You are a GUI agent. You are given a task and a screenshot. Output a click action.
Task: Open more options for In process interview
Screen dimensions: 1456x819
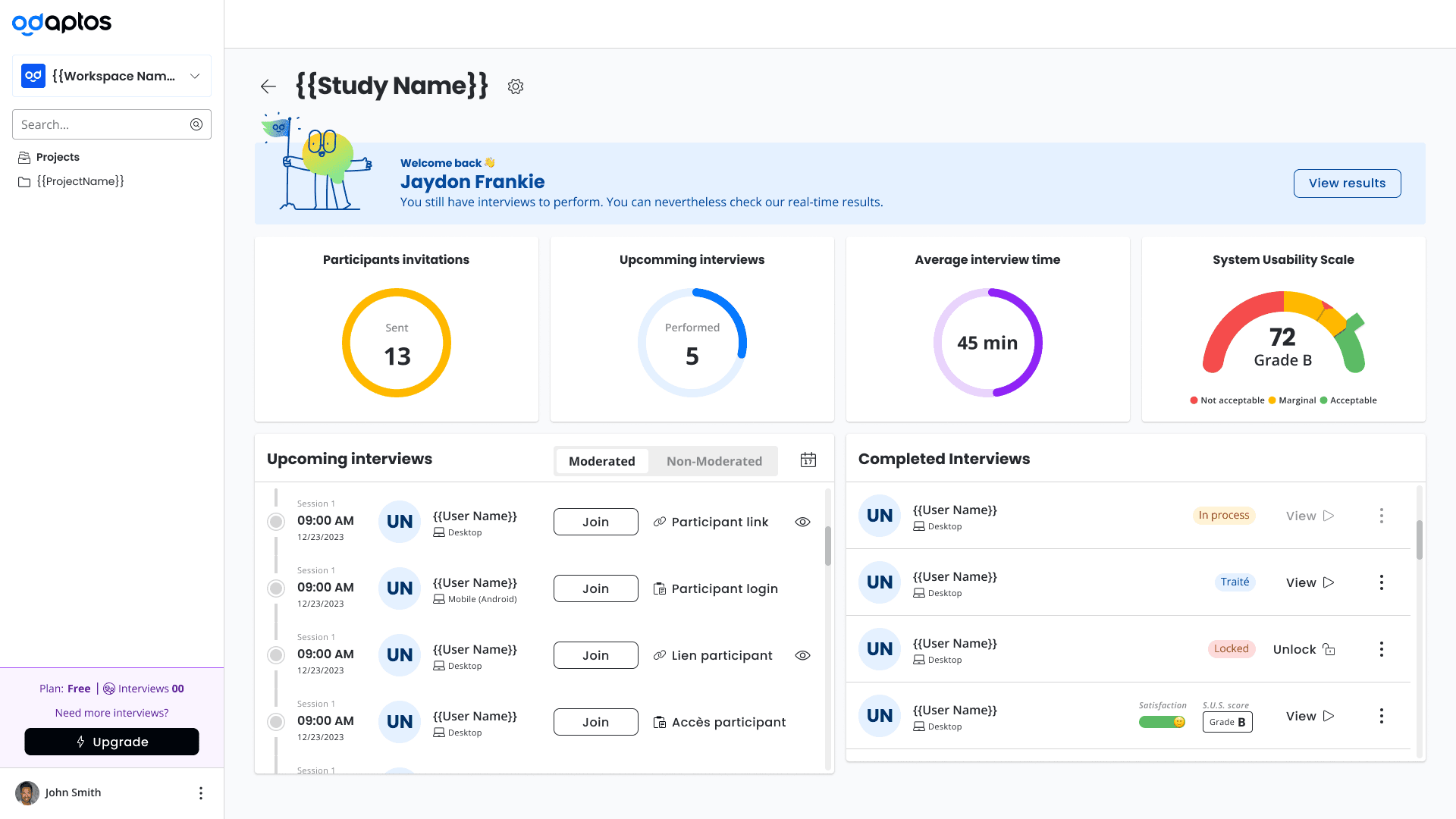(x=1382, y=516)
